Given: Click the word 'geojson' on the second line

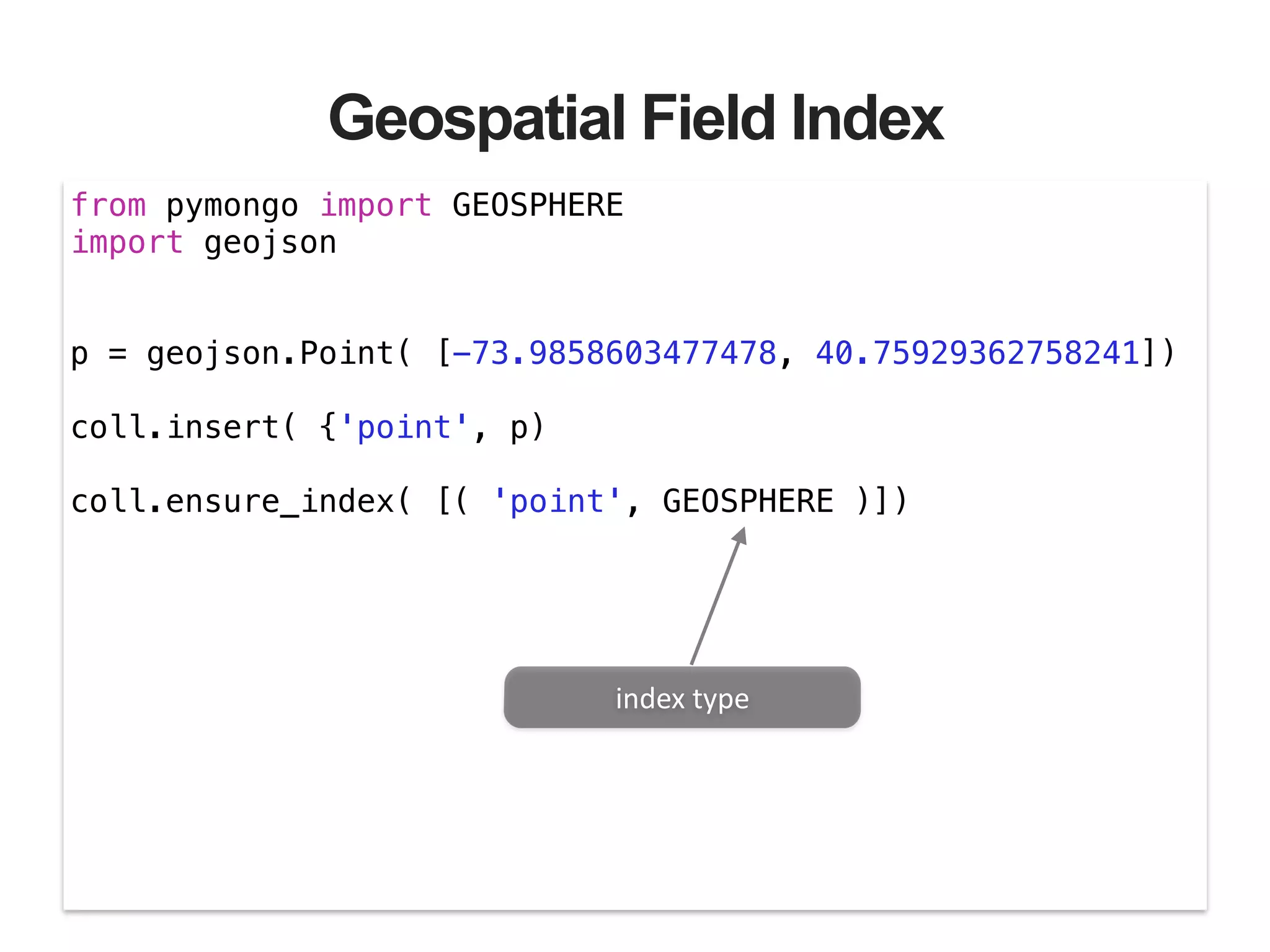Looking at the screenshot, I should (270, 244).
